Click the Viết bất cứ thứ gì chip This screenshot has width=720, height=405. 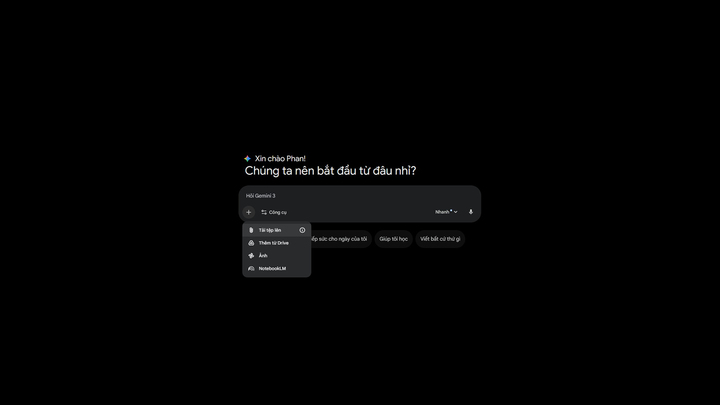[440, 239]
